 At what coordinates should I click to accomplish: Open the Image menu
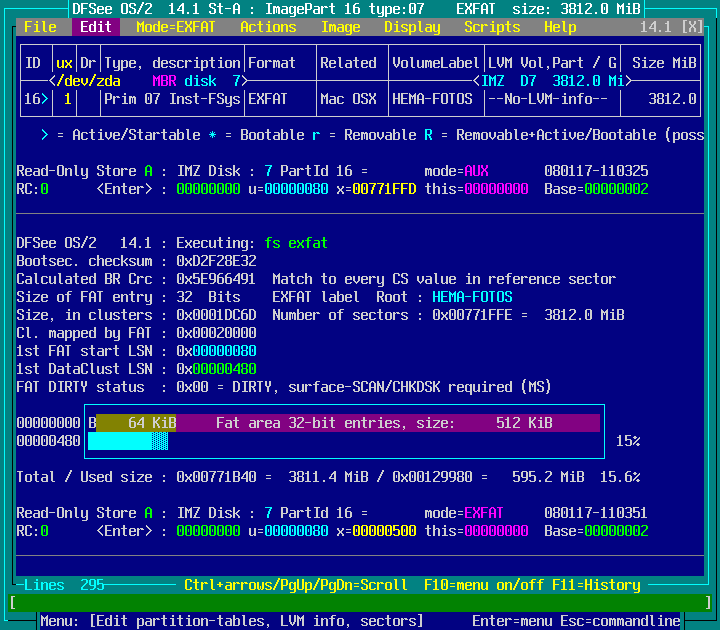340,27
